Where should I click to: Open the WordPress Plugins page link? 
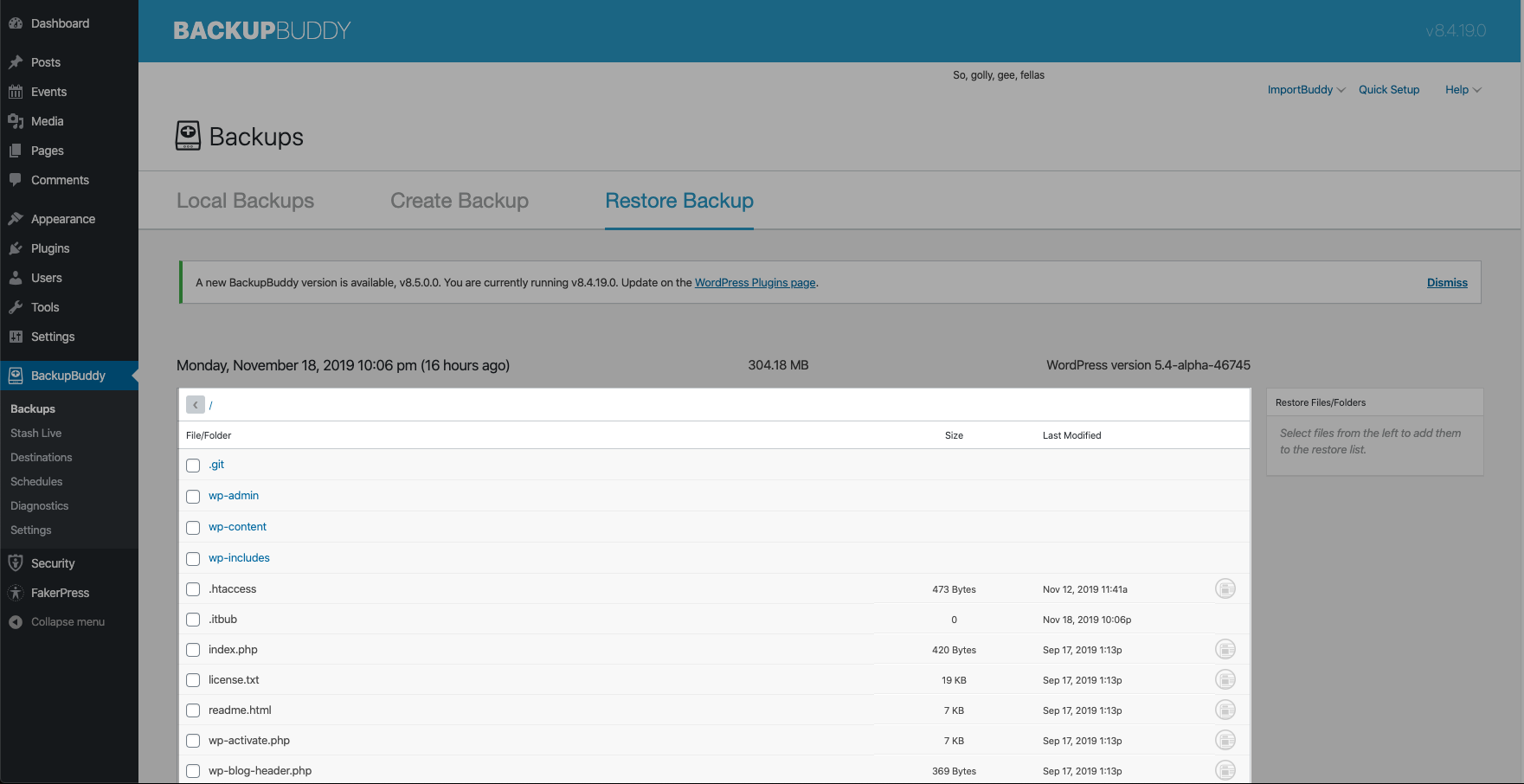coord(756,282)
